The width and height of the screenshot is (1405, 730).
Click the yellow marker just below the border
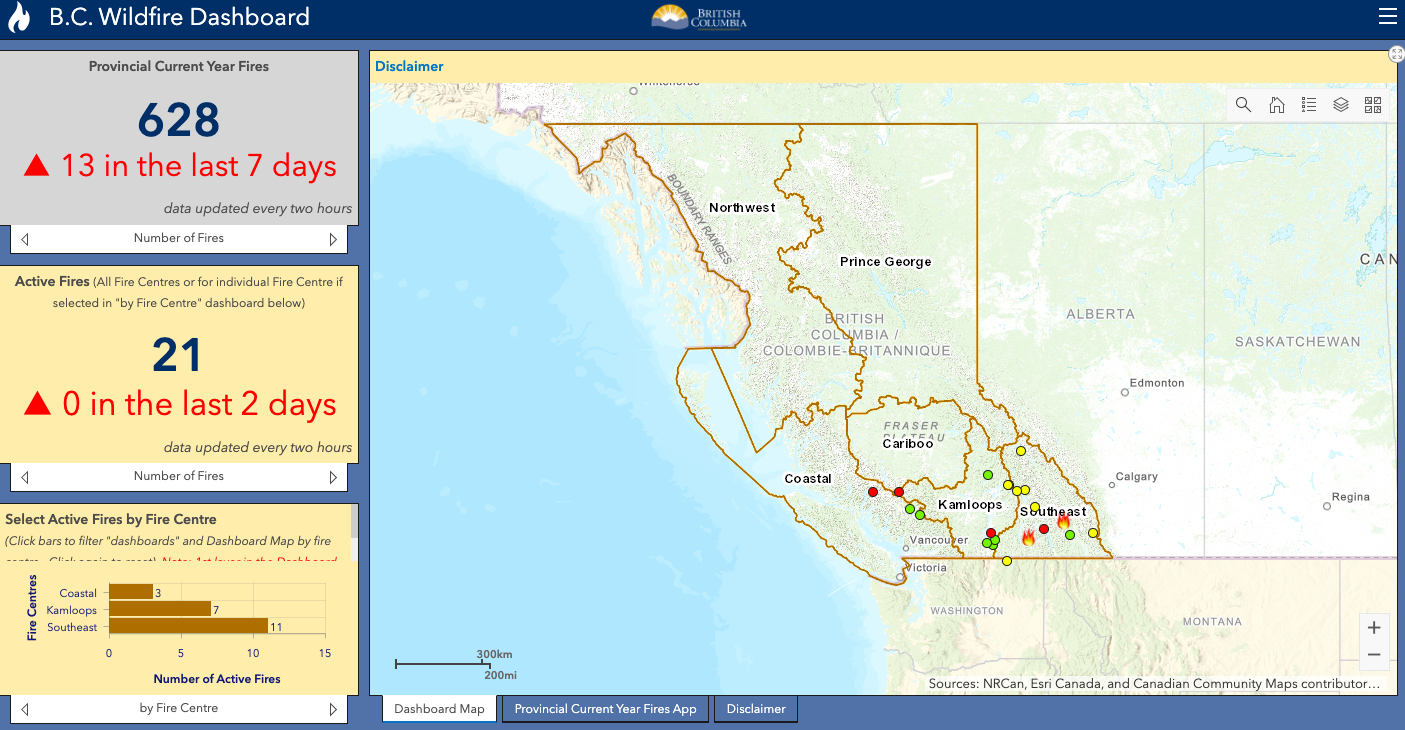(x=1007, y=561)
